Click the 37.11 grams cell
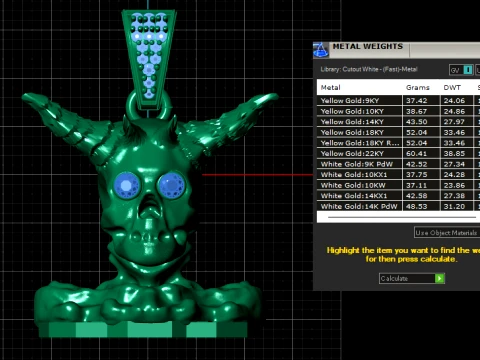 421,185
